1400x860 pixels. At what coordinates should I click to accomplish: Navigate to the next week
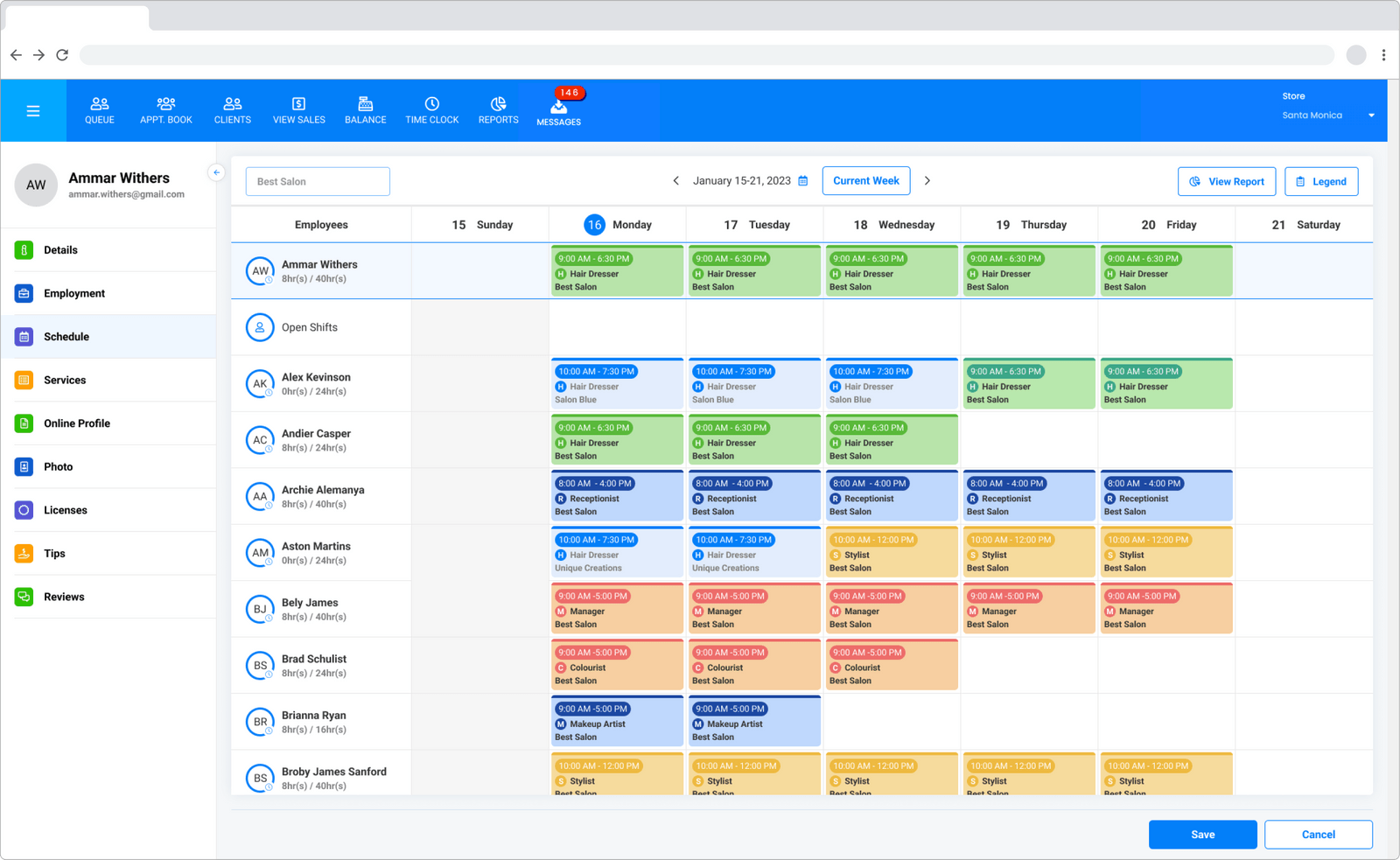(x=927, y=180)
